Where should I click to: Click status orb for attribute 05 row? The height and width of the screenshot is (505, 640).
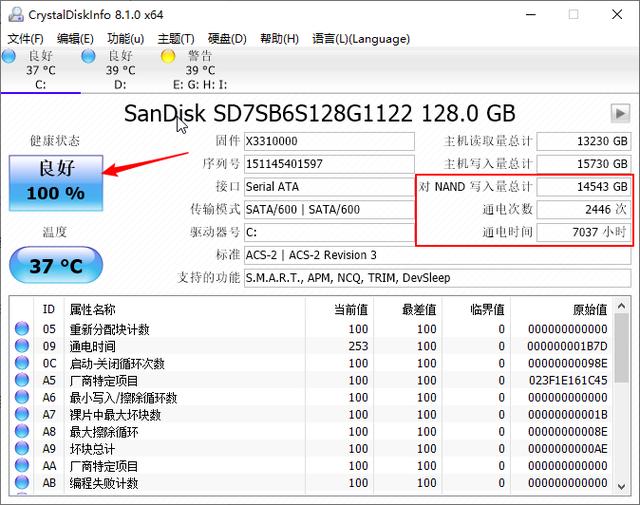coord(22,329)
